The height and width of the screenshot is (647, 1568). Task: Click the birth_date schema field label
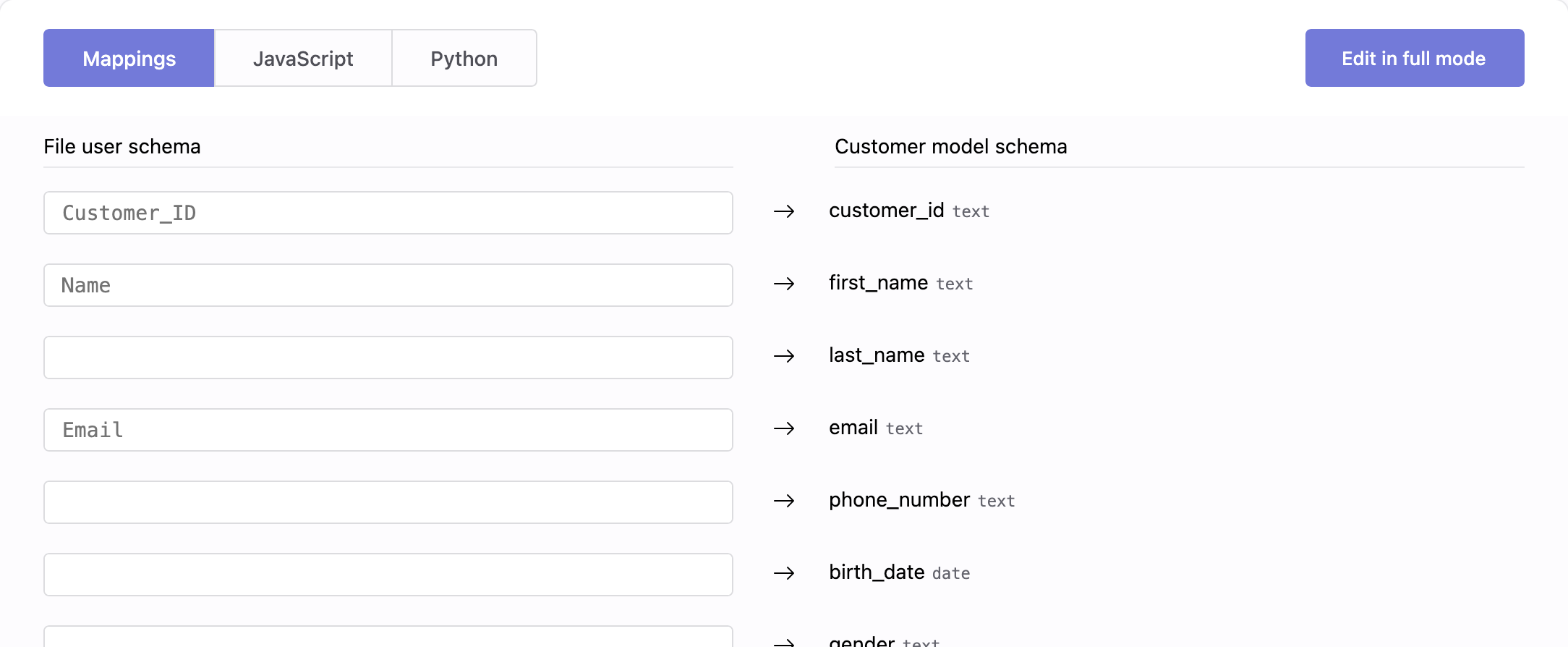point(877,572)
